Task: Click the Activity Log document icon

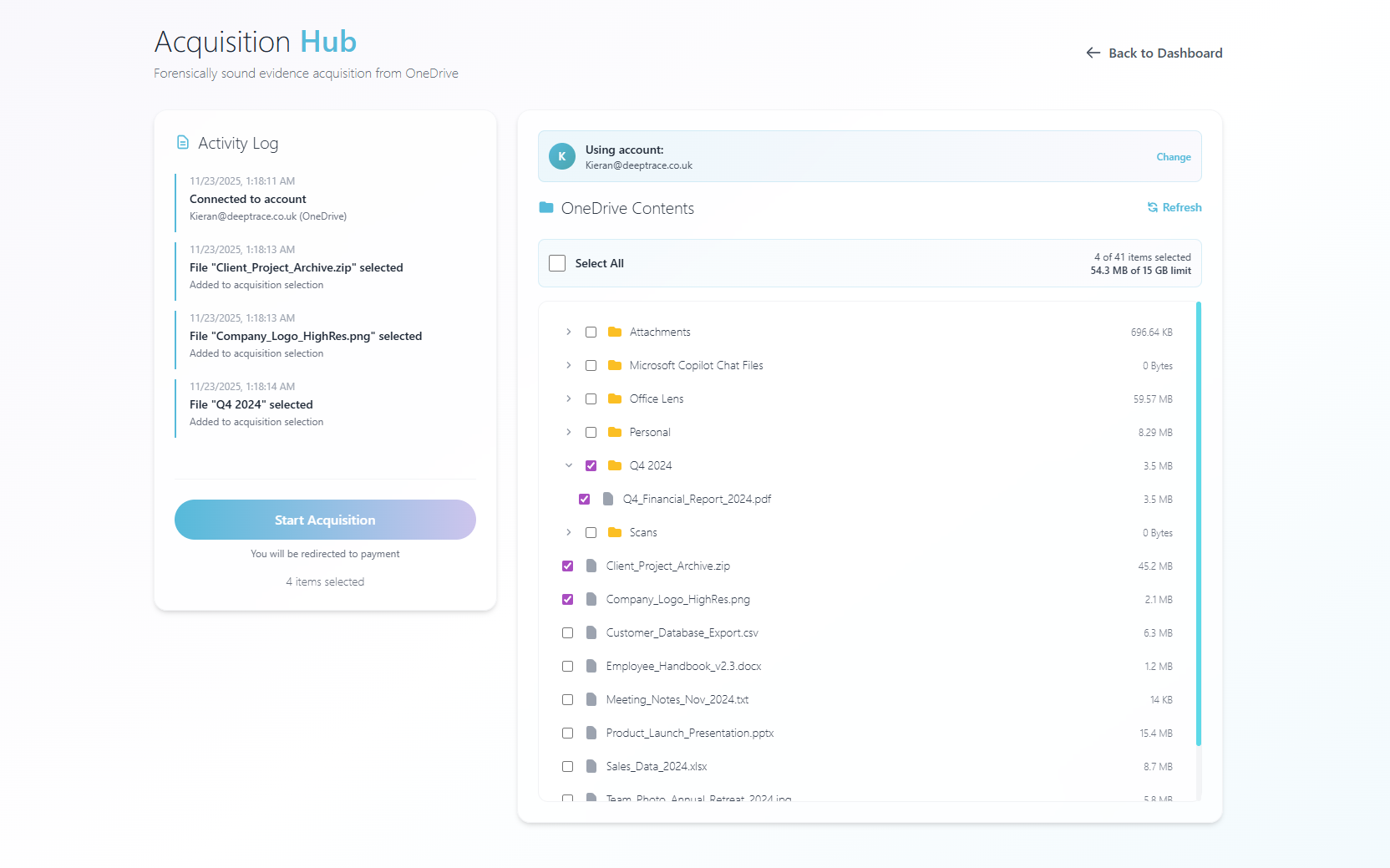Action: coord(183,142)
